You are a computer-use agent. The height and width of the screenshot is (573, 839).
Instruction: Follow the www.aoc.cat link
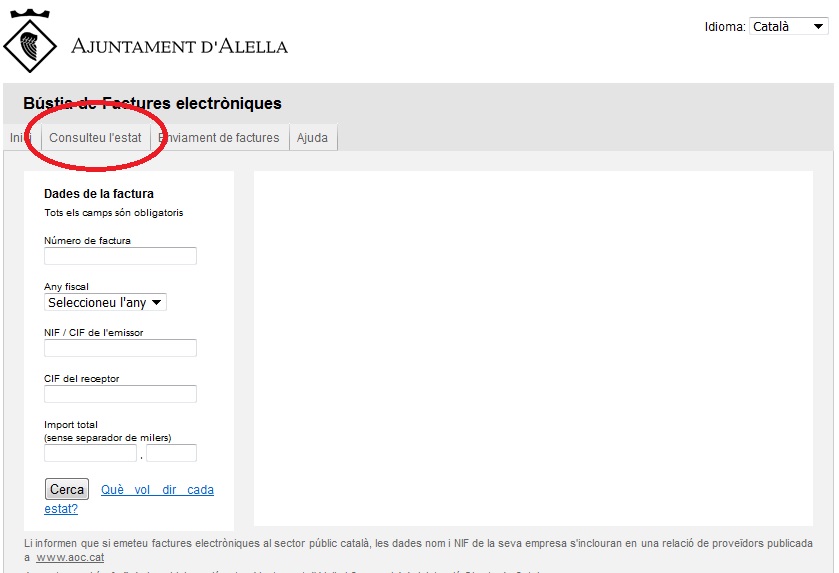70,557
